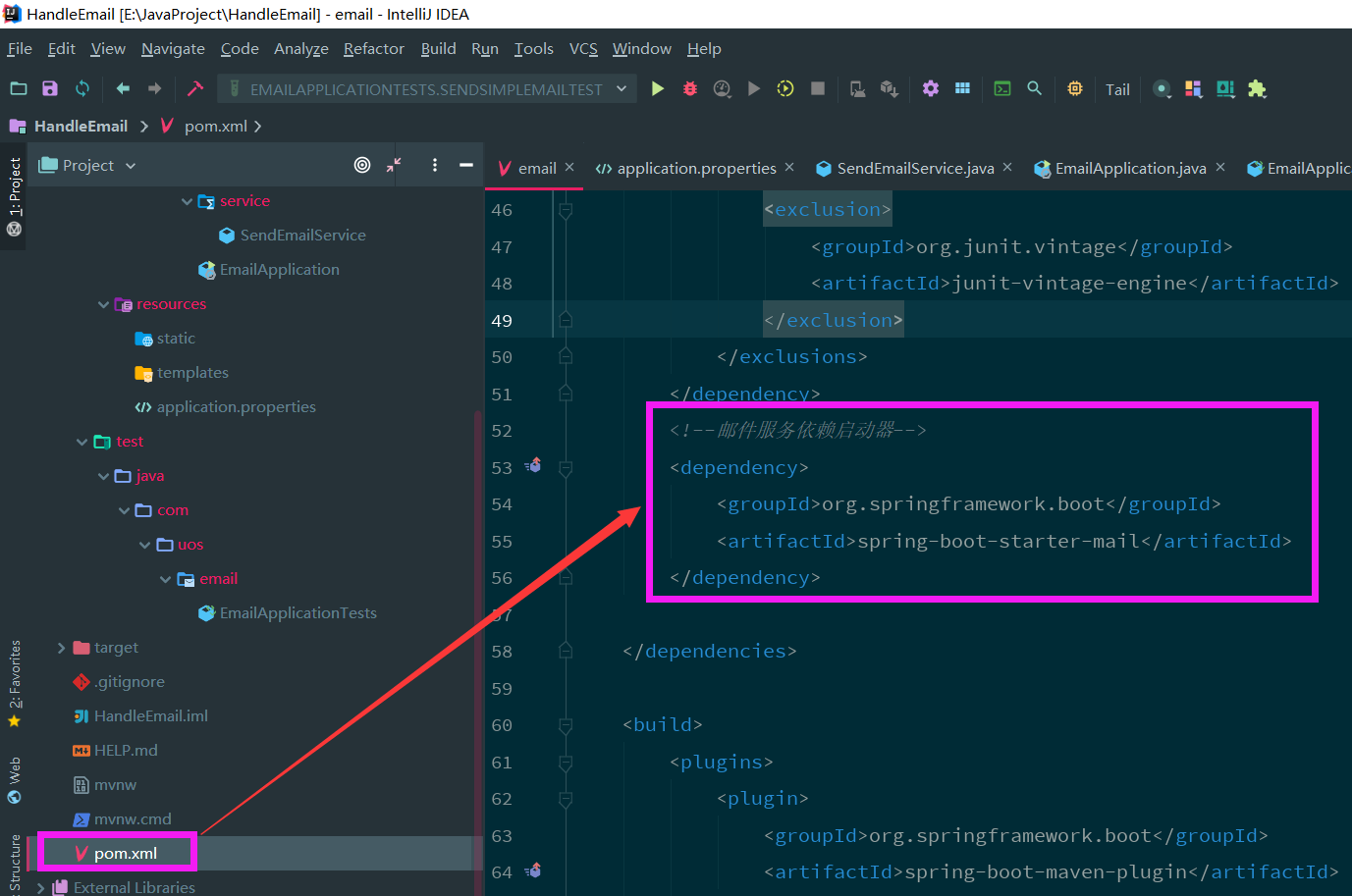Run the configuration with green play button
Screen dimensions: 1352x896
pos(658,89)
